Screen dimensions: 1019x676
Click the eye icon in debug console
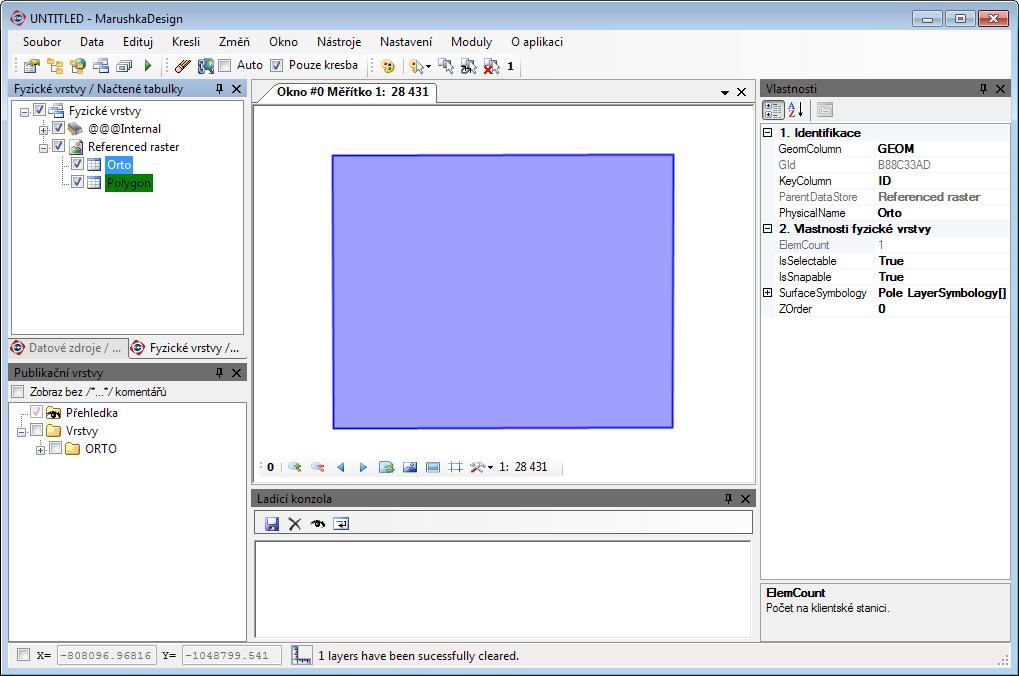[318, 523]
